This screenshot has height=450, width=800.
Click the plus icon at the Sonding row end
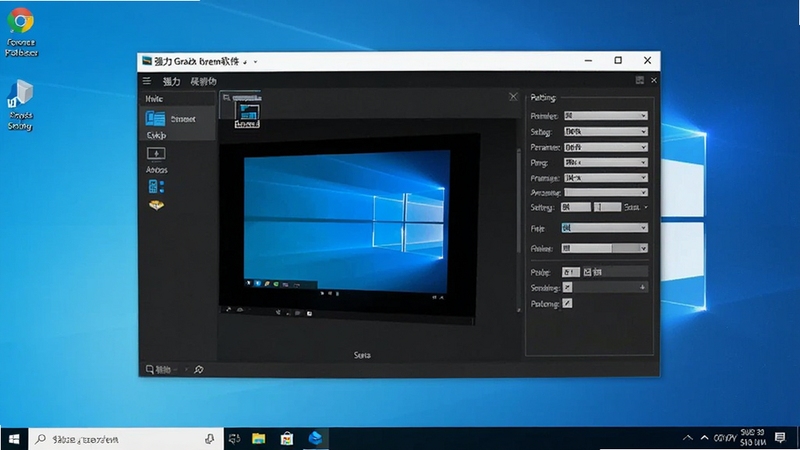[642, 288]
